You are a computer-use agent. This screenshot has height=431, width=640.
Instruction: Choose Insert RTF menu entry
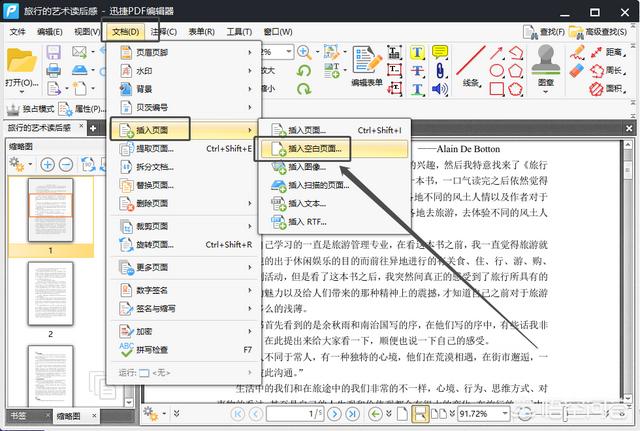point(334,222)
